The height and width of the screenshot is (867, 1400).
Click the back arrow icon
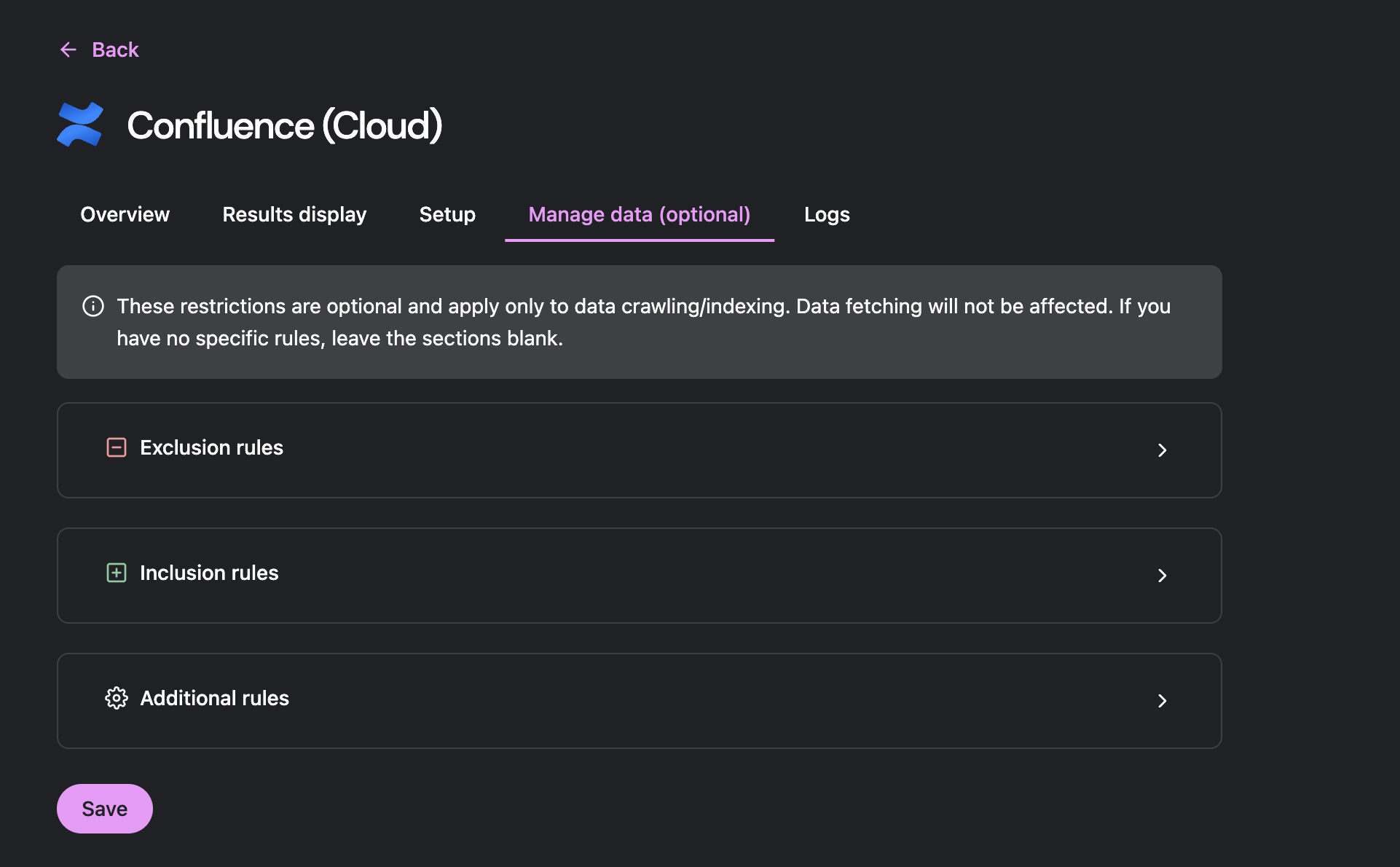tap(68, 50)
